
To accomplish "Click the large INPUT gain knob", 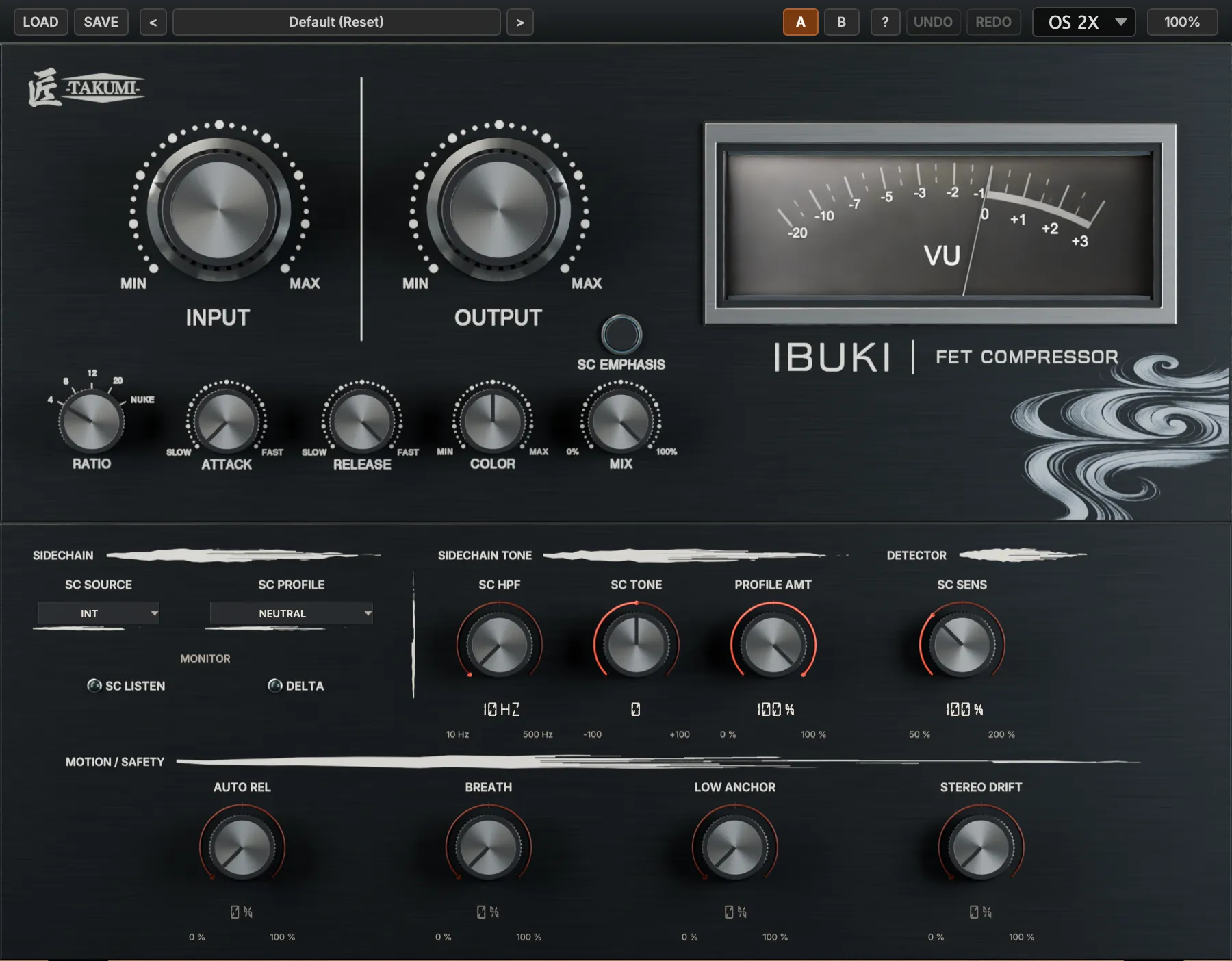I will point(219,209).
